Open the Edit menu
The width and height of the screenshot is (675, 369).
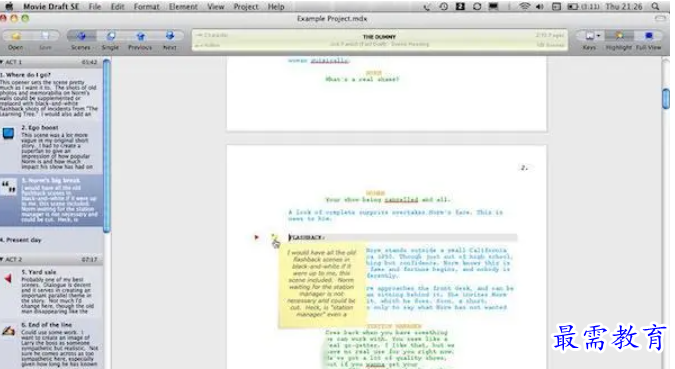tap(117, 6)
